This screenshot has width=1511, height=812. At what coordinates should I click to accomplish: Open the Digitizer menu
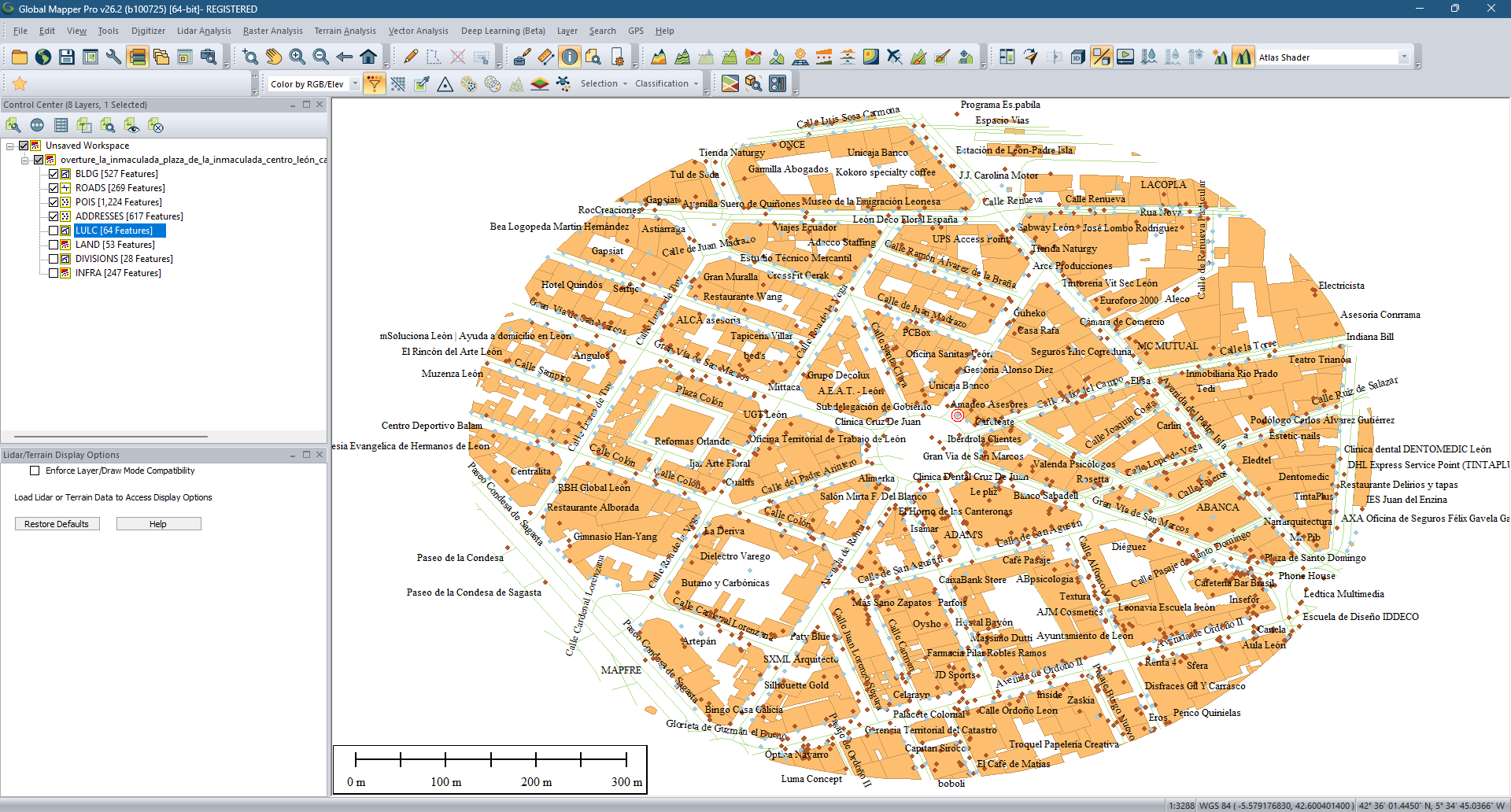point(148,31)
